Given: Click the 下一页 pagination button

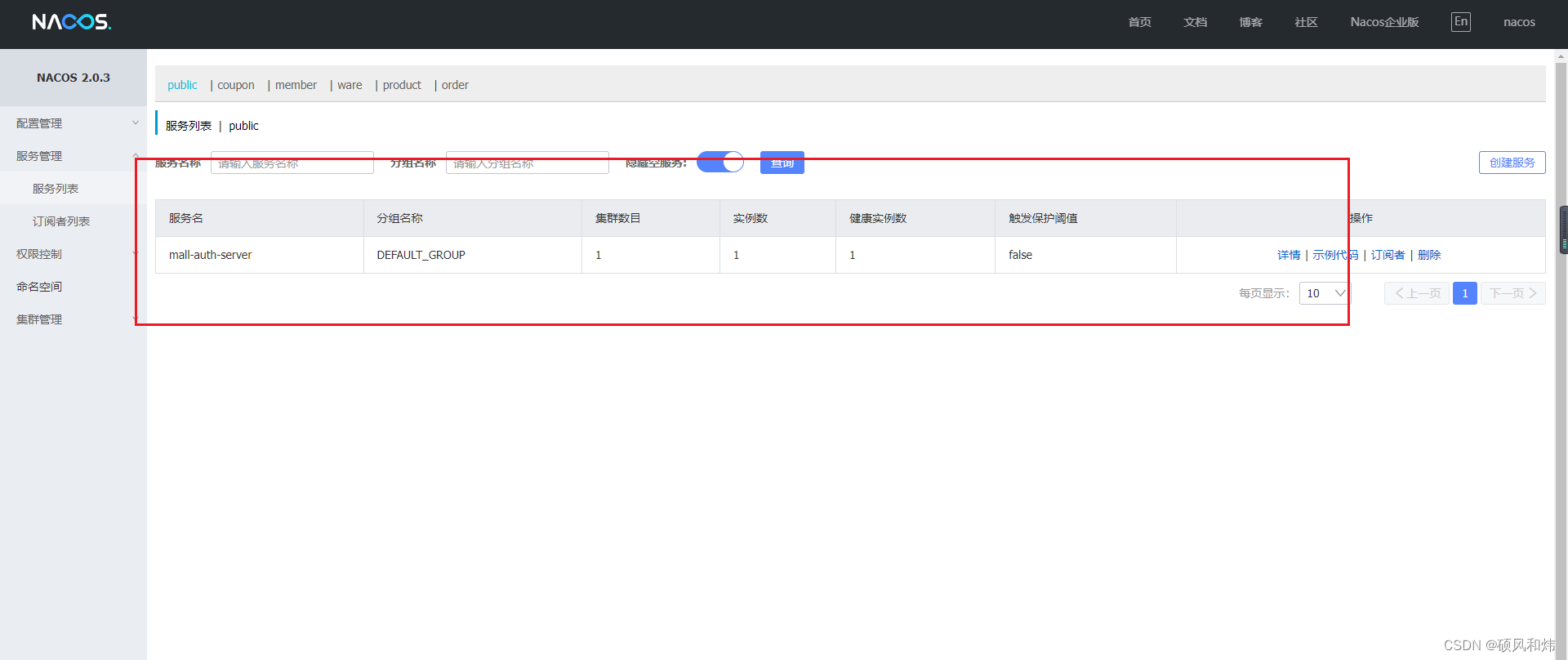Looking at the screenshot, I should (1513, 293).
